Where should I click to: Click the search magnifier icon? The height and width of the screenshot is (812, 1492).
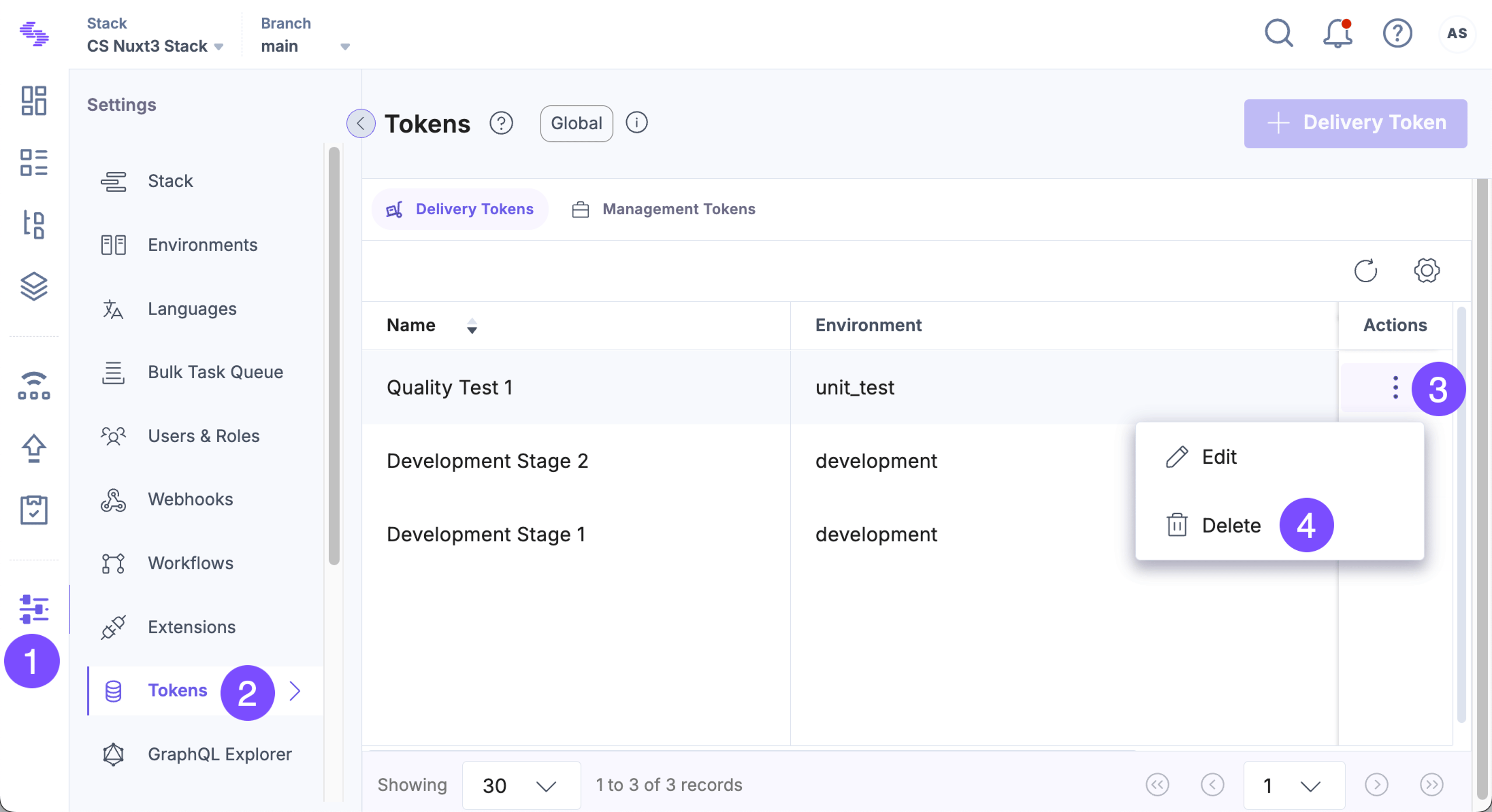click(x=1279, y=33)
